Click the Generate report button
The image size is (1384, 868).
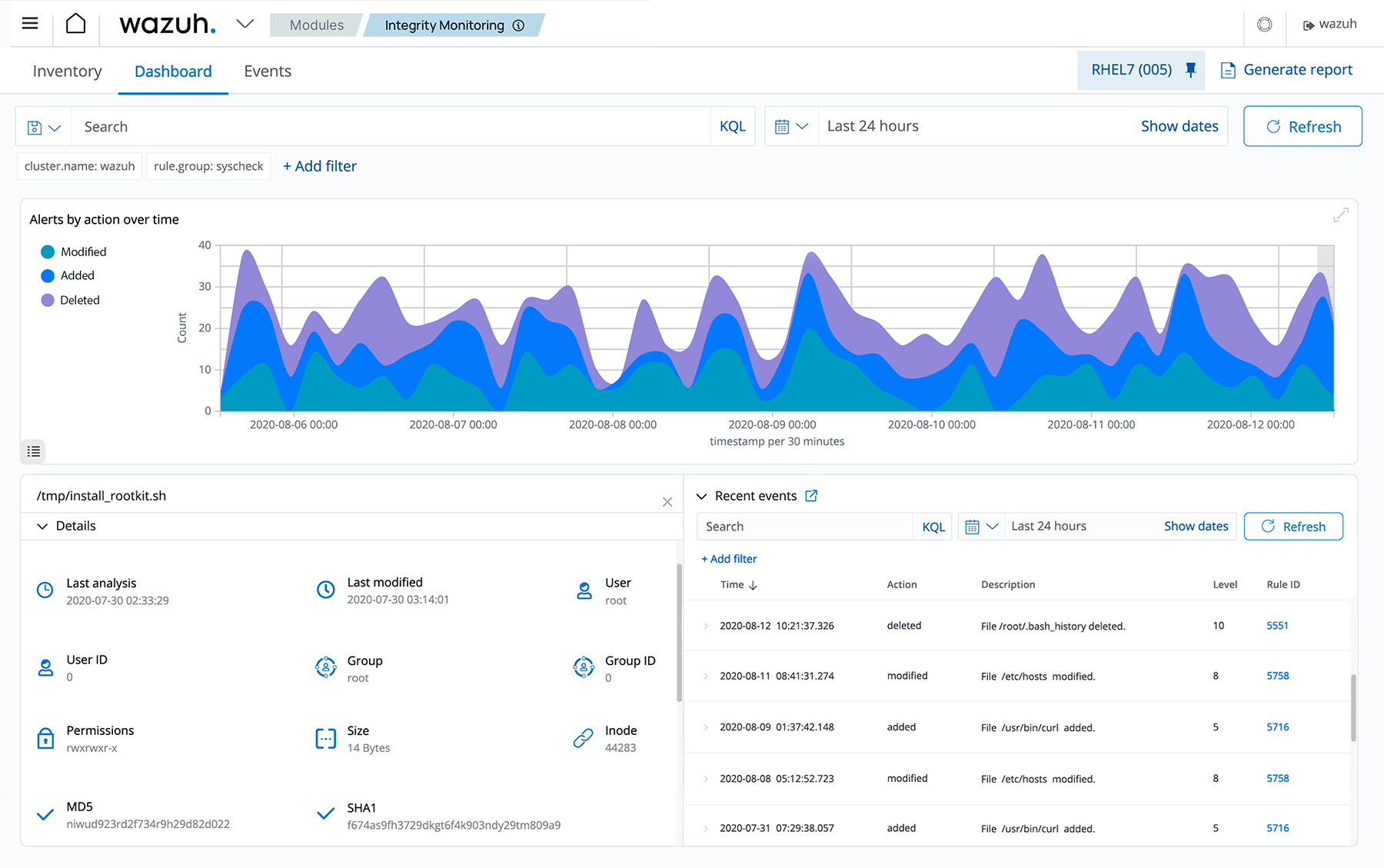1286,69
